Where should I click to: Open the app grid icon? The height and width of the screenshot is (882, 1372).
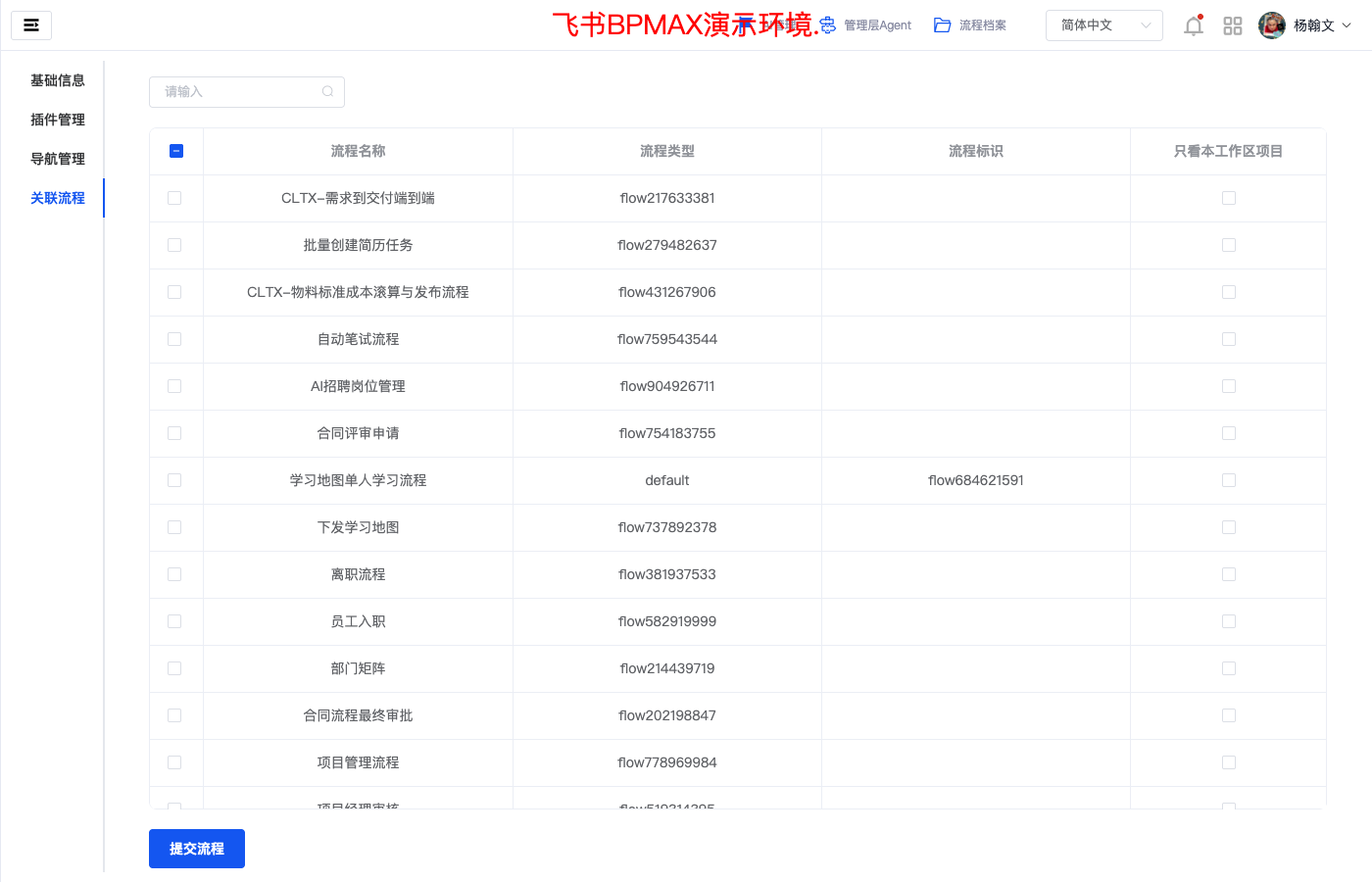tap(1233, 25)
